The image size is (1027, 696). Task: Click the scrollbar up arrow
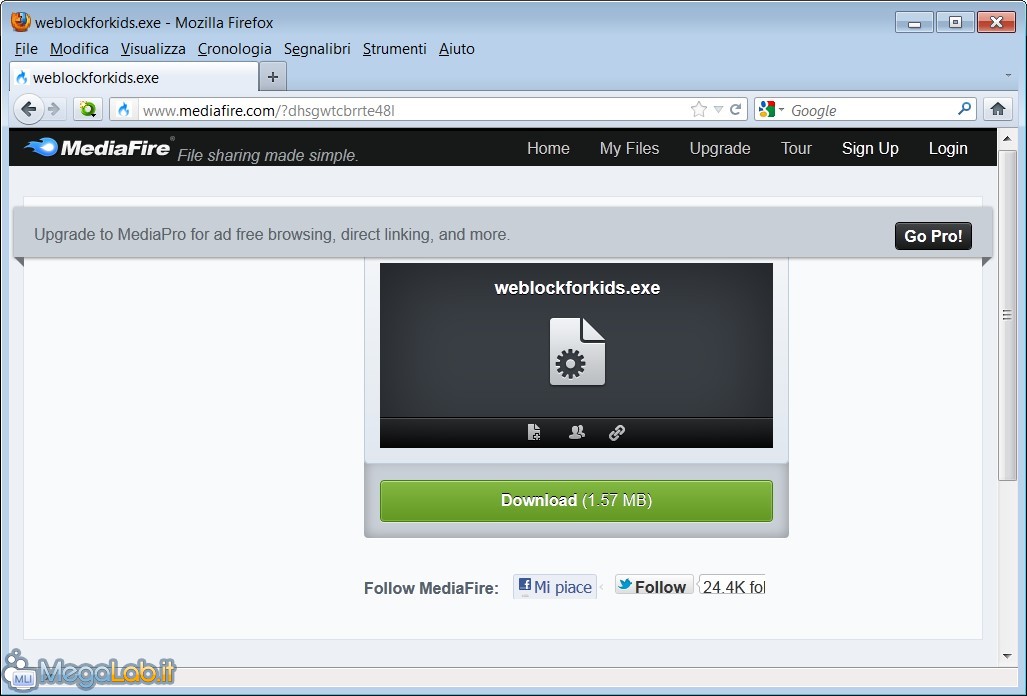point(1007,138)
